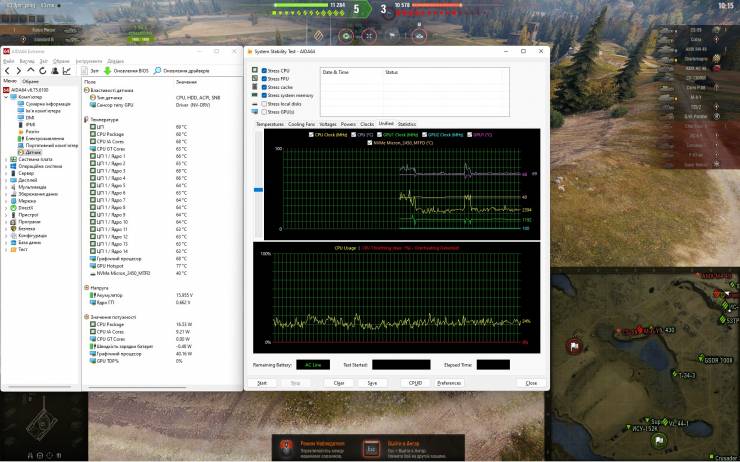Refresh the AIDA64 page with circular arrow
This screenshot has width=740, height=462.
tap(42, 71)
